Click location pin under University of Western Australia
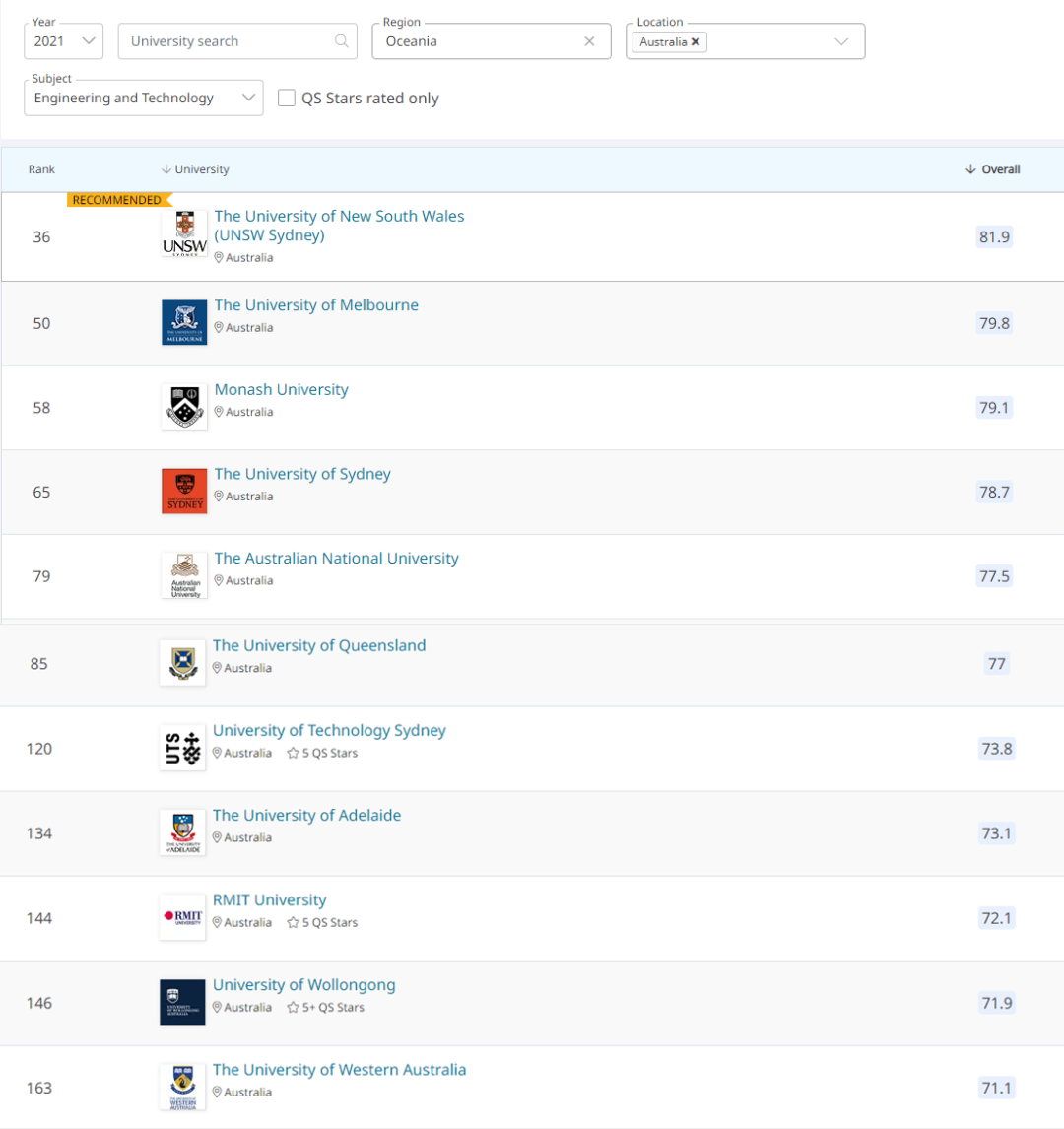Viewport: 1064px width, 1129px height. (218, 1092)
